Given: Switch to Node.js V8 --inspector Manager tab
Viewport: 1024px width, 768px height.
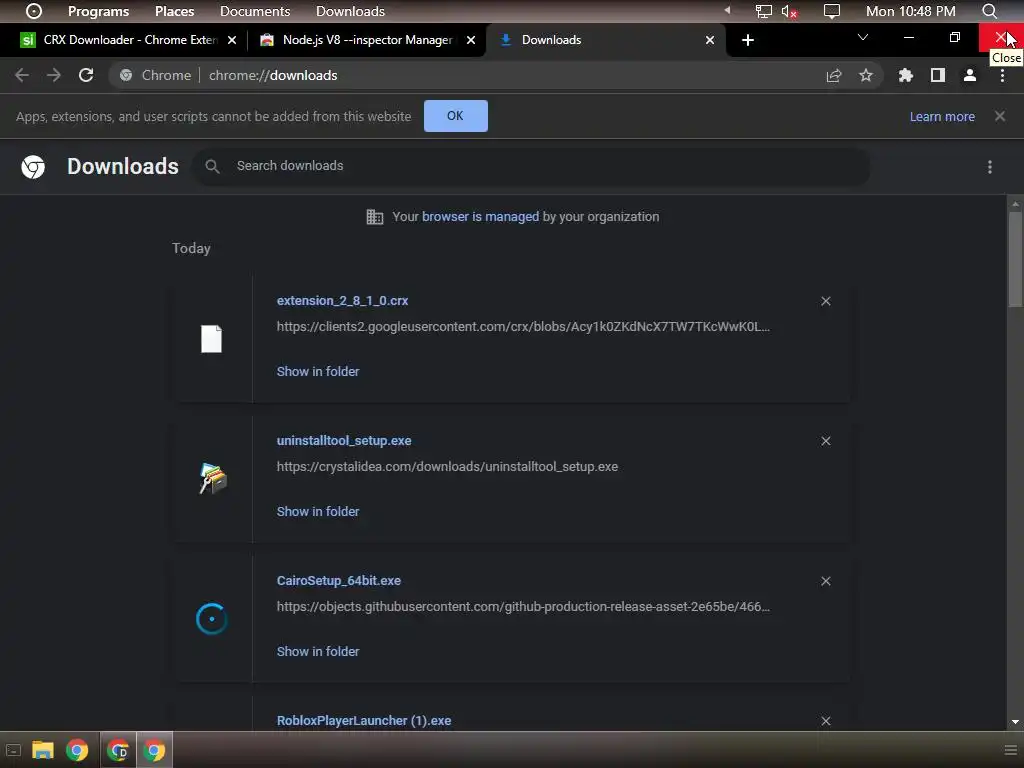Looking at the screenshot, I should click(x=366, y=40).
